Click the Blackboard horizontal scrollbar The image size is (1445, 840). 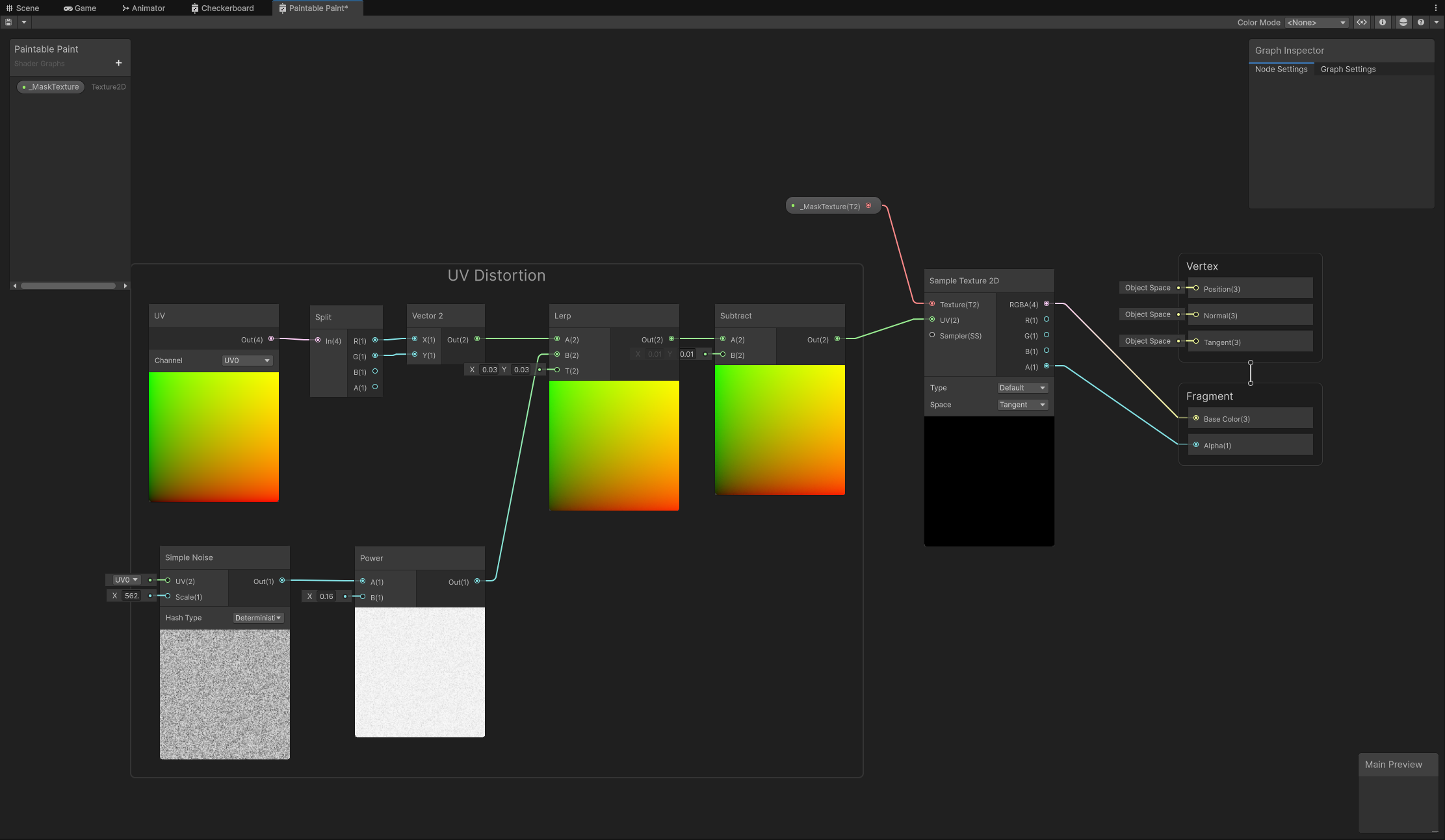[68, 286]
